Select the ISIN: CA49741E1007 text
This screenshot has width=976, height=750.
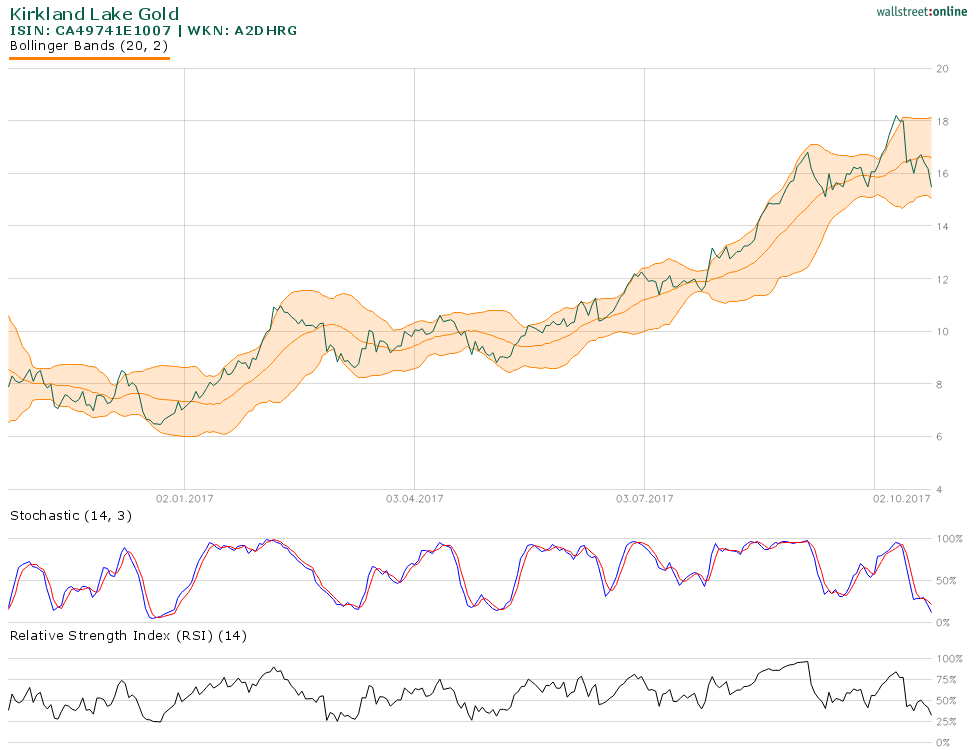pyautogui.click(x=90, y=30)
